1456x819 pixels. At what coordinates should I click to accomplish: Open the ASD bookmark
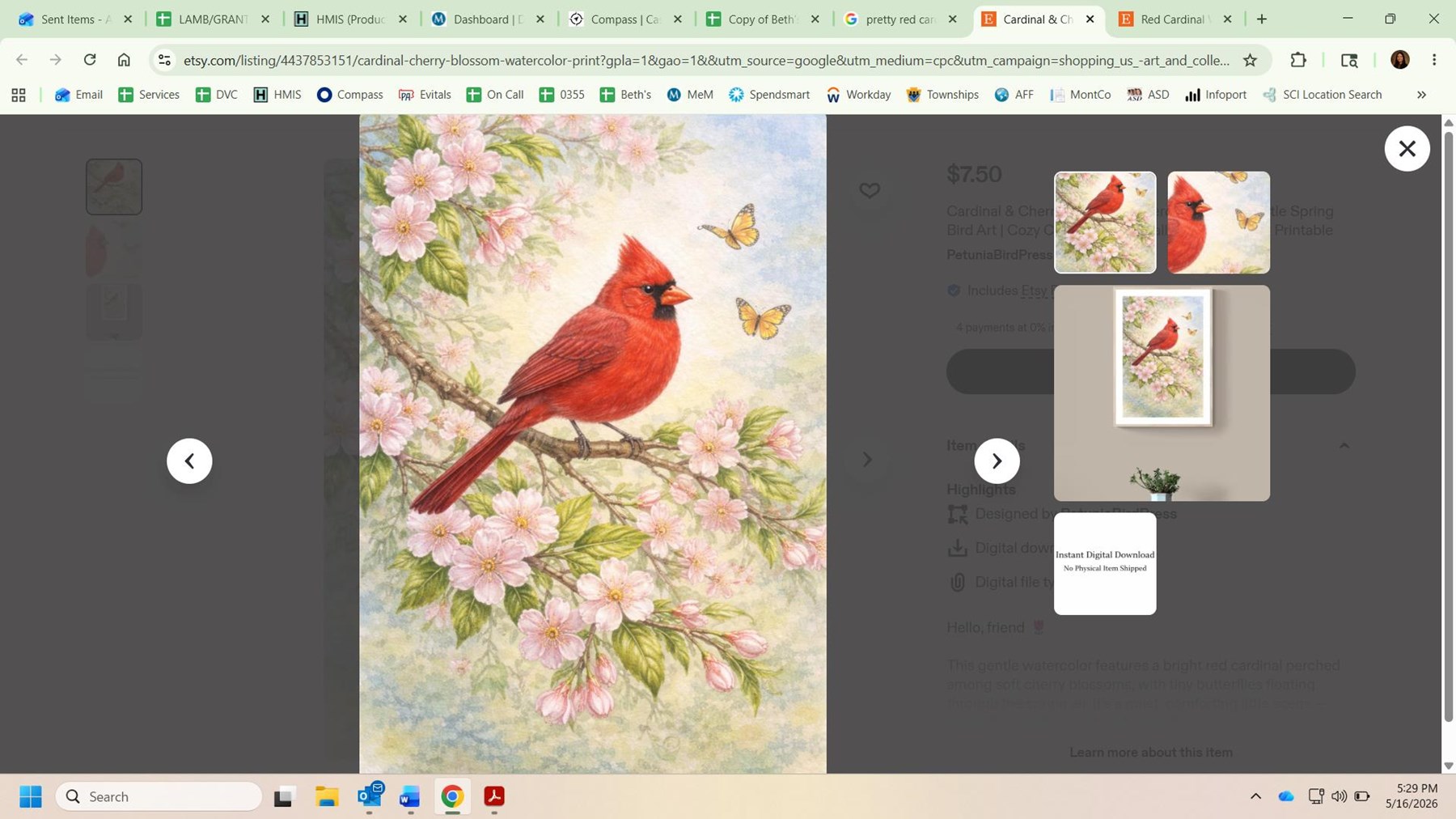click(1148, 95)
